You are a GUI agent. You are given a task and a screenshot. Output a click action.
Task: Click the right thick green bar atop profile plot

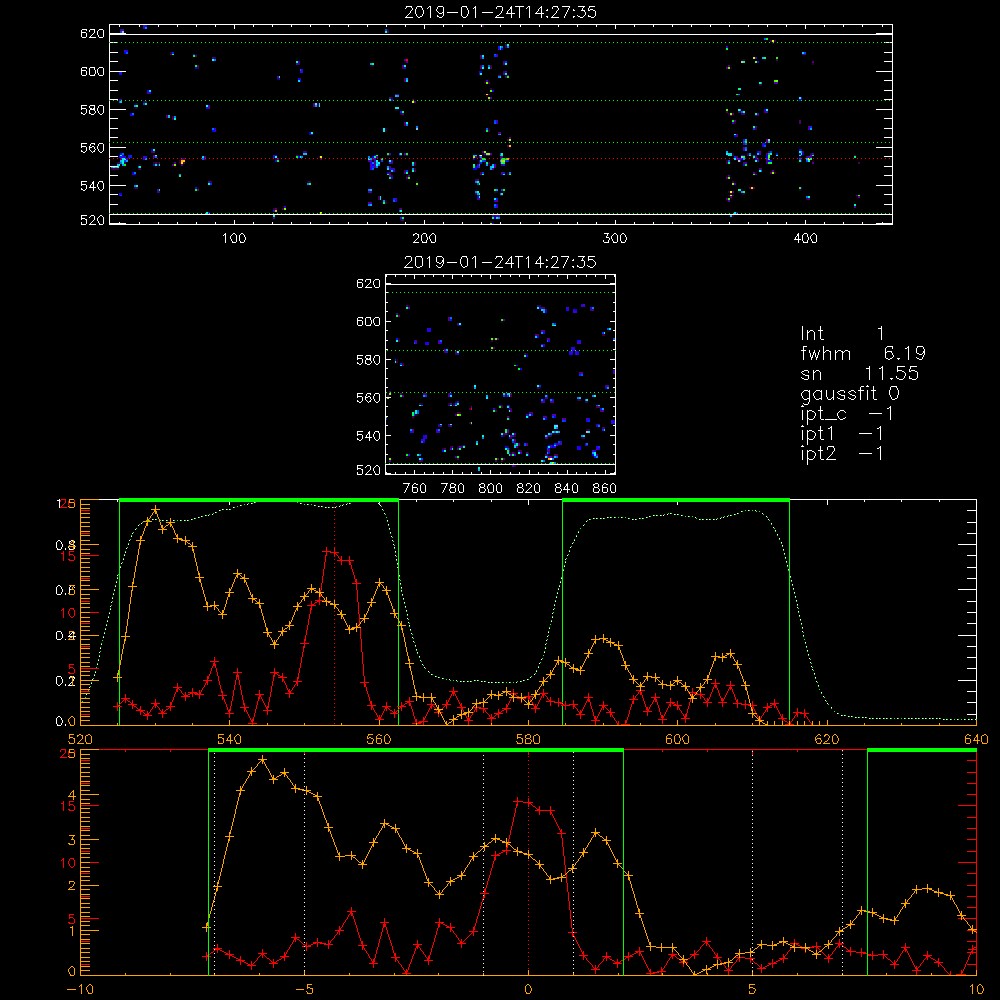(676, 500)
